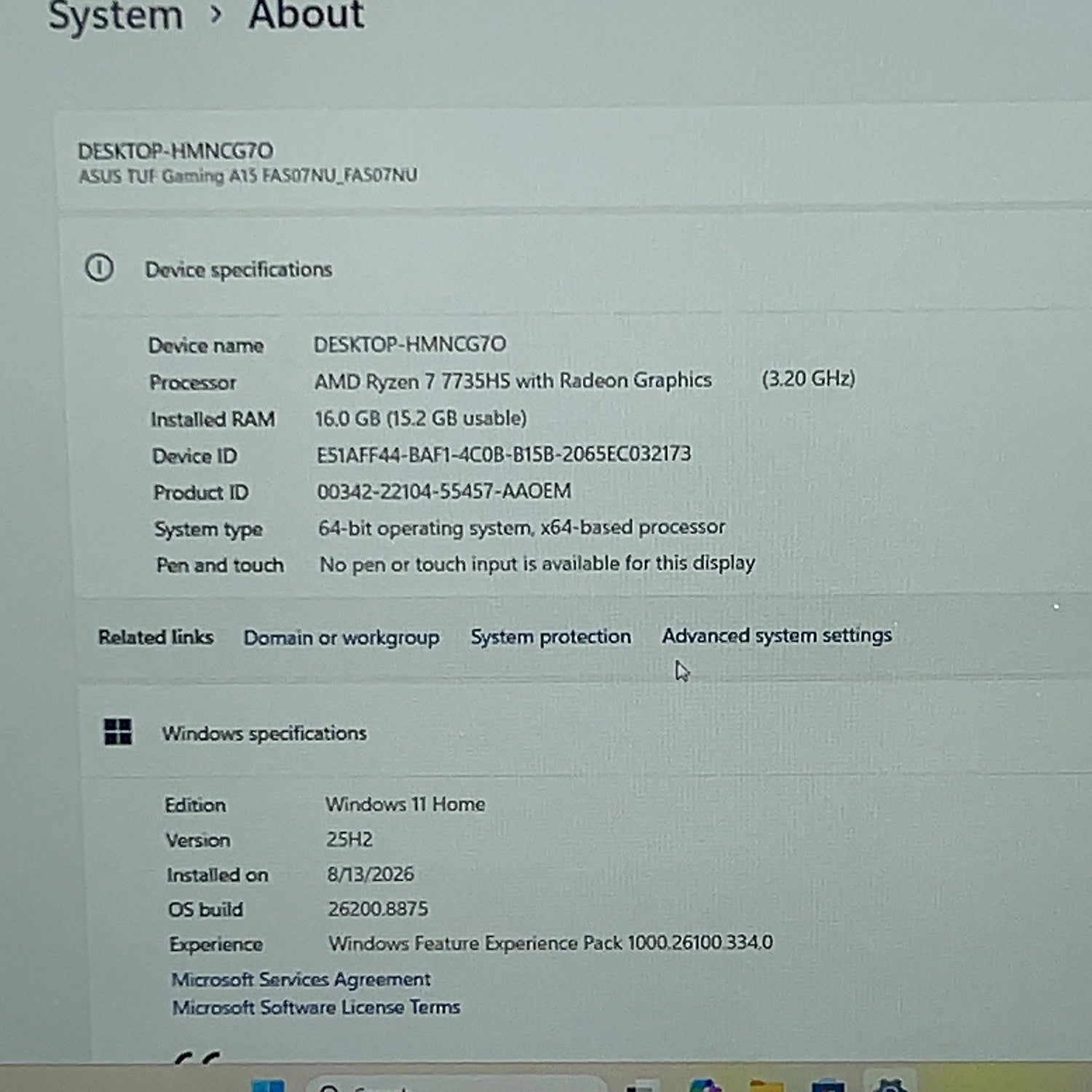
Task: Open Advanced system settings link
Action: pyautogui.click(x=777, y=636)
